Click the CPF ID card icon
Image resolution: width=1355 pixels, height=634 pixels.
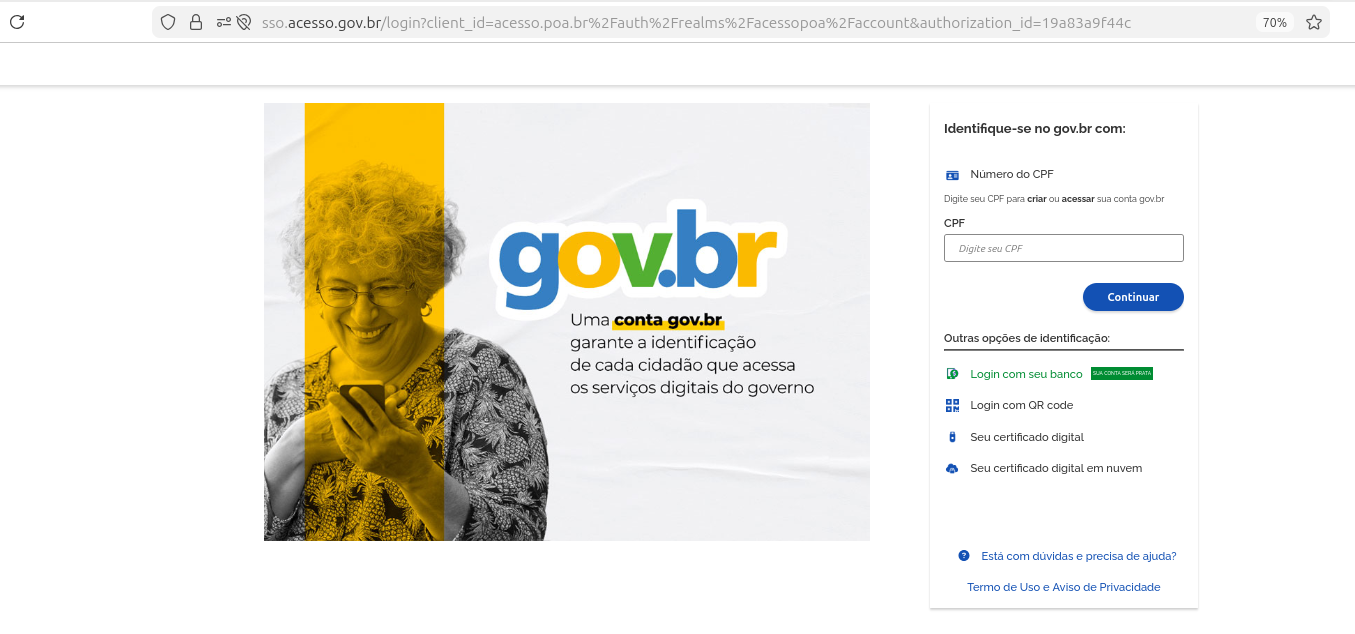[952, 175]
